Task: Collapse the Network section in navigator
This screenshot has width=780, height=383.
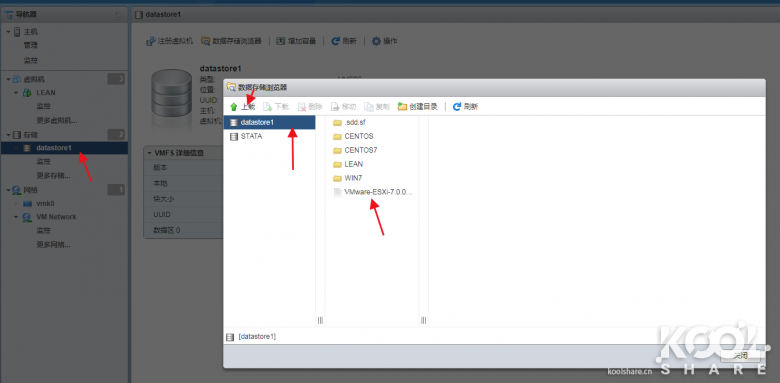Action: pyautogui.click(x=8, y=190)
